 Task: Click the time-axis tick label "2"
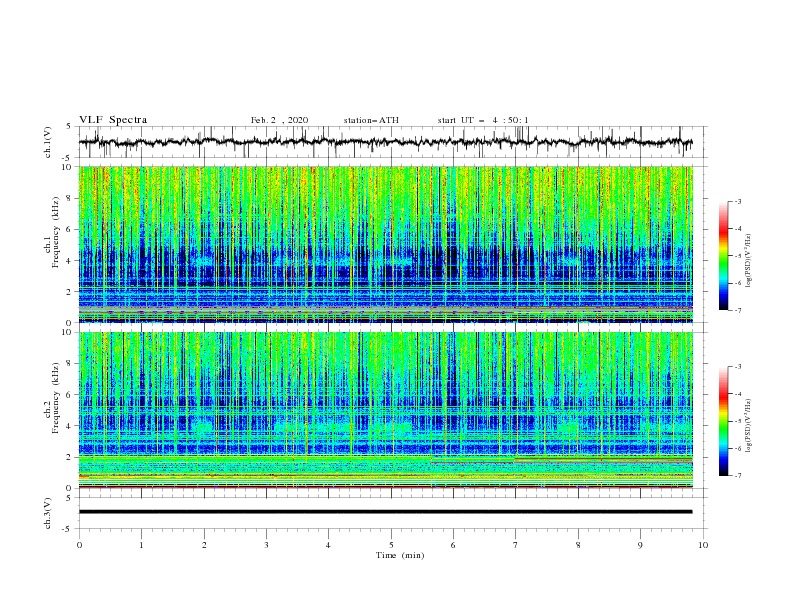[x=204, y=545]
